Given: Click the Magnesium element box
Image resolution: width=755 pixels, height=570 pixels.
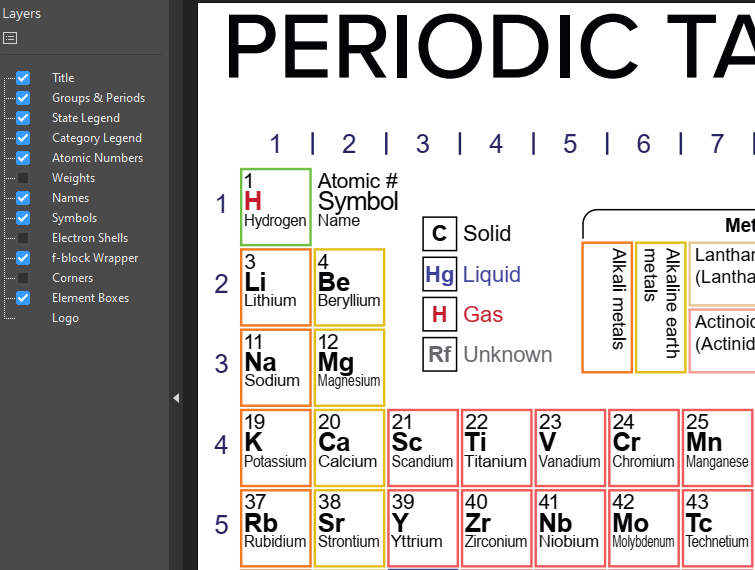Looking at the screenshot, I should (350, 368).
